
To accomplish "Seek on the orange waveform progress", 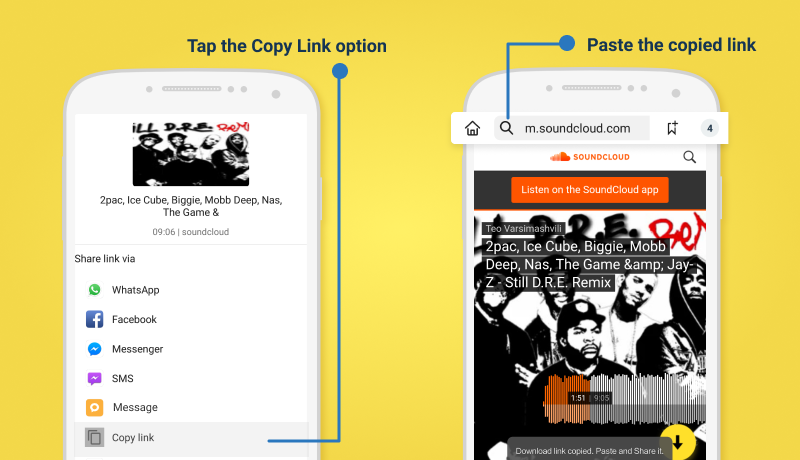I will pos(566,399).
